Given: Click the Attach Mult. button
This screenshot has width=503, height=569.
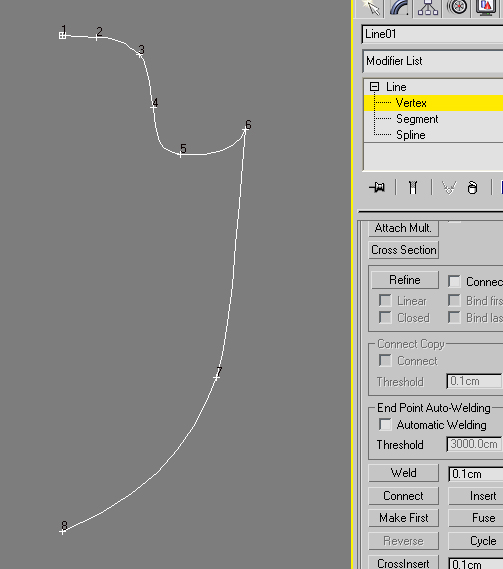Looking at the screenshot, I should (403, 228).
